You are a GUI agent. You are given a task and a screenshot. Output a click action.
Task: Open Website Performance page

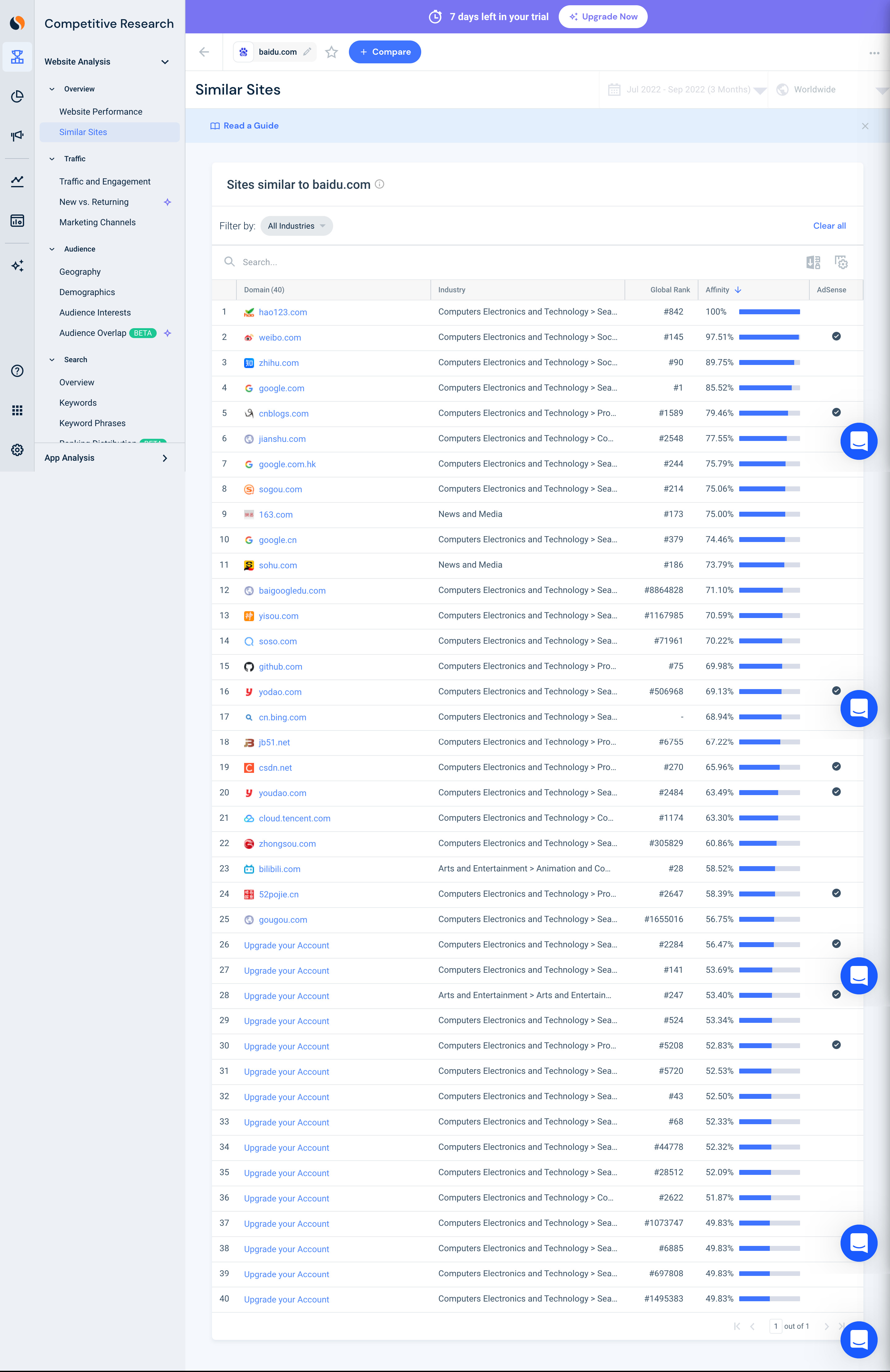click(101, 112)
